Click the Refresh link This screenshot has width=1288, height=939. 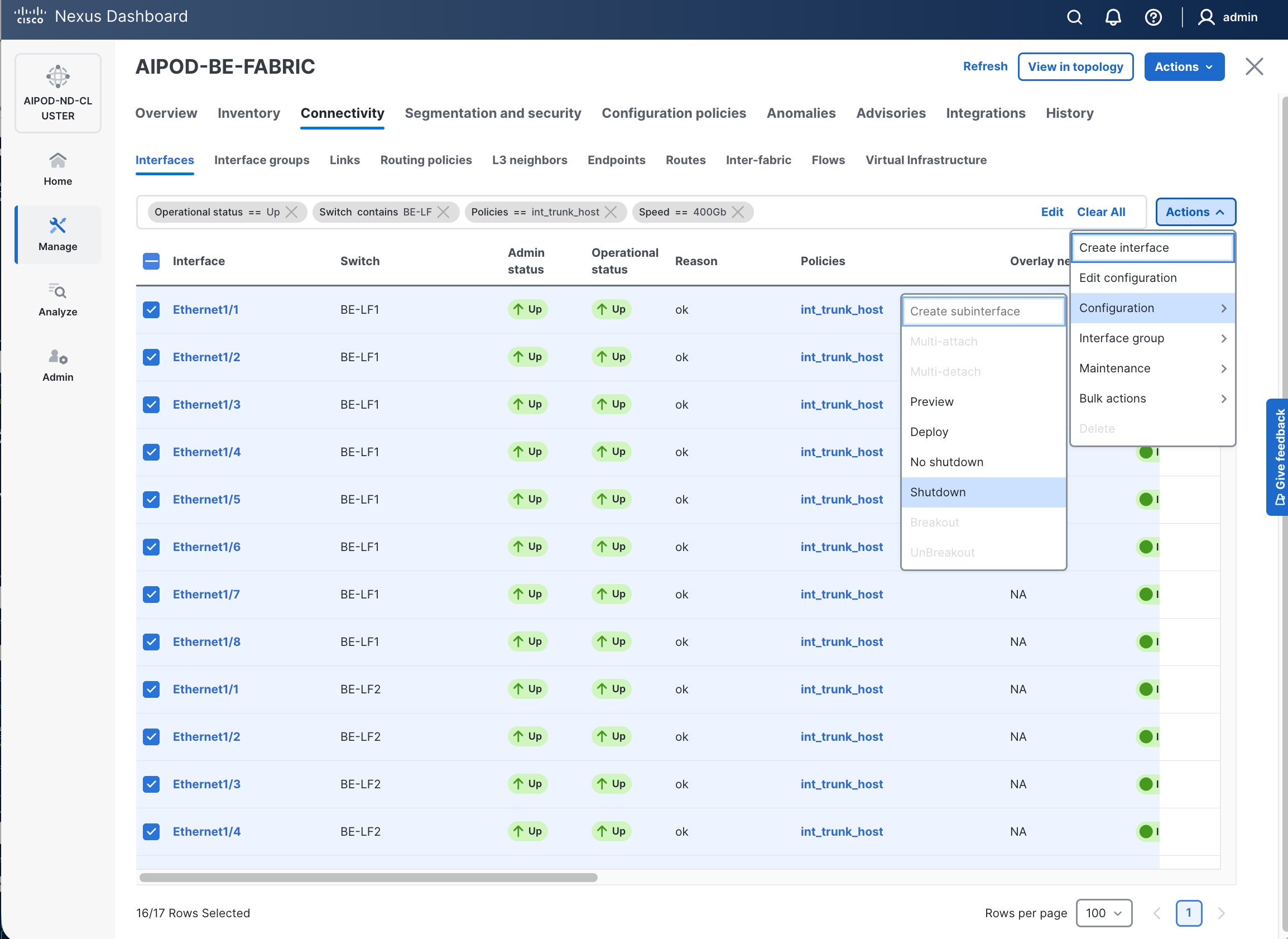coord(984,66)
